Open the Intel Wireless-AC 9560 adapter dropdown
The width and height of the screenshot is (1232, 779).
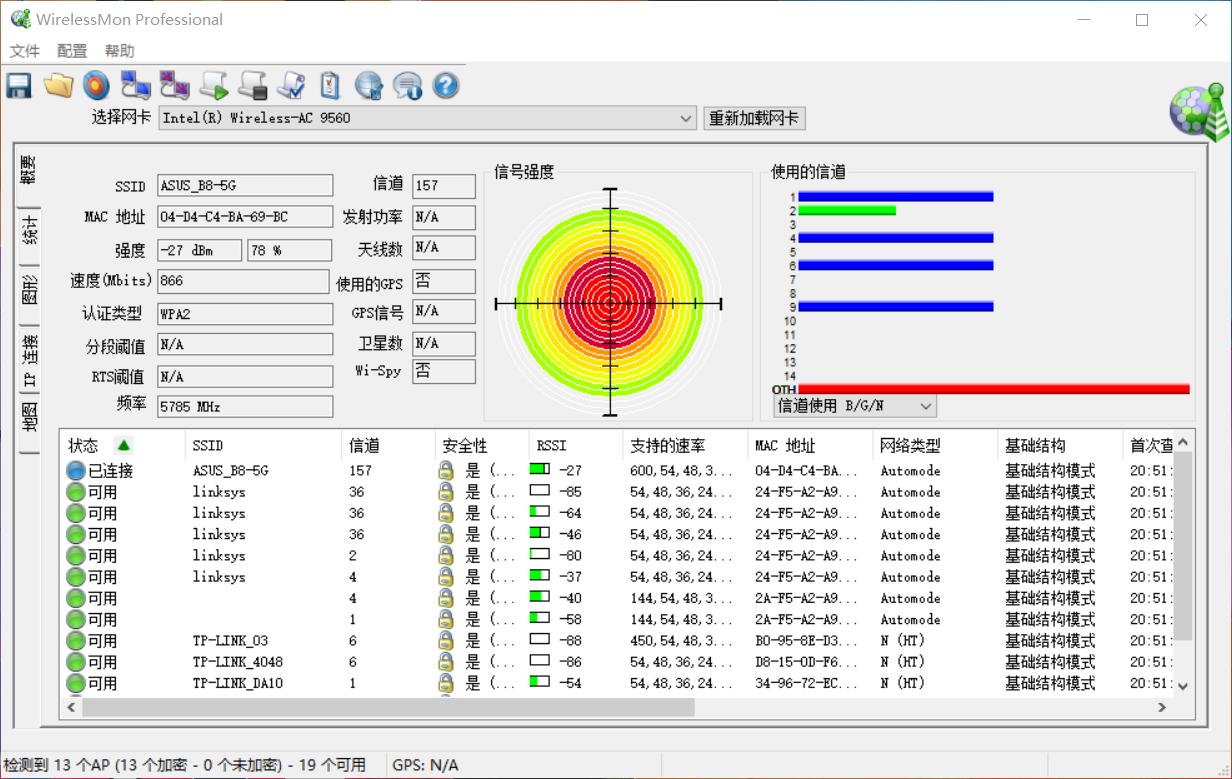click(x=686, y=118)
